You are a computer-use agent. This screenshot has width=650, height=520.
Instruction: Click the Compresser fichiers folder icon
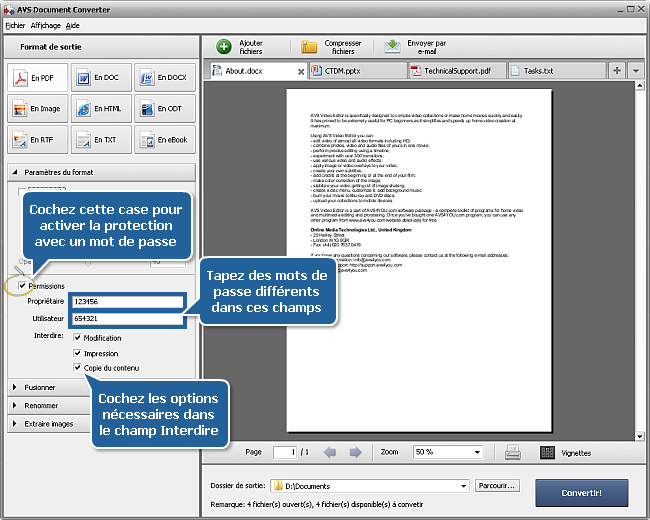pyautogui.click(x=309, y=47)
